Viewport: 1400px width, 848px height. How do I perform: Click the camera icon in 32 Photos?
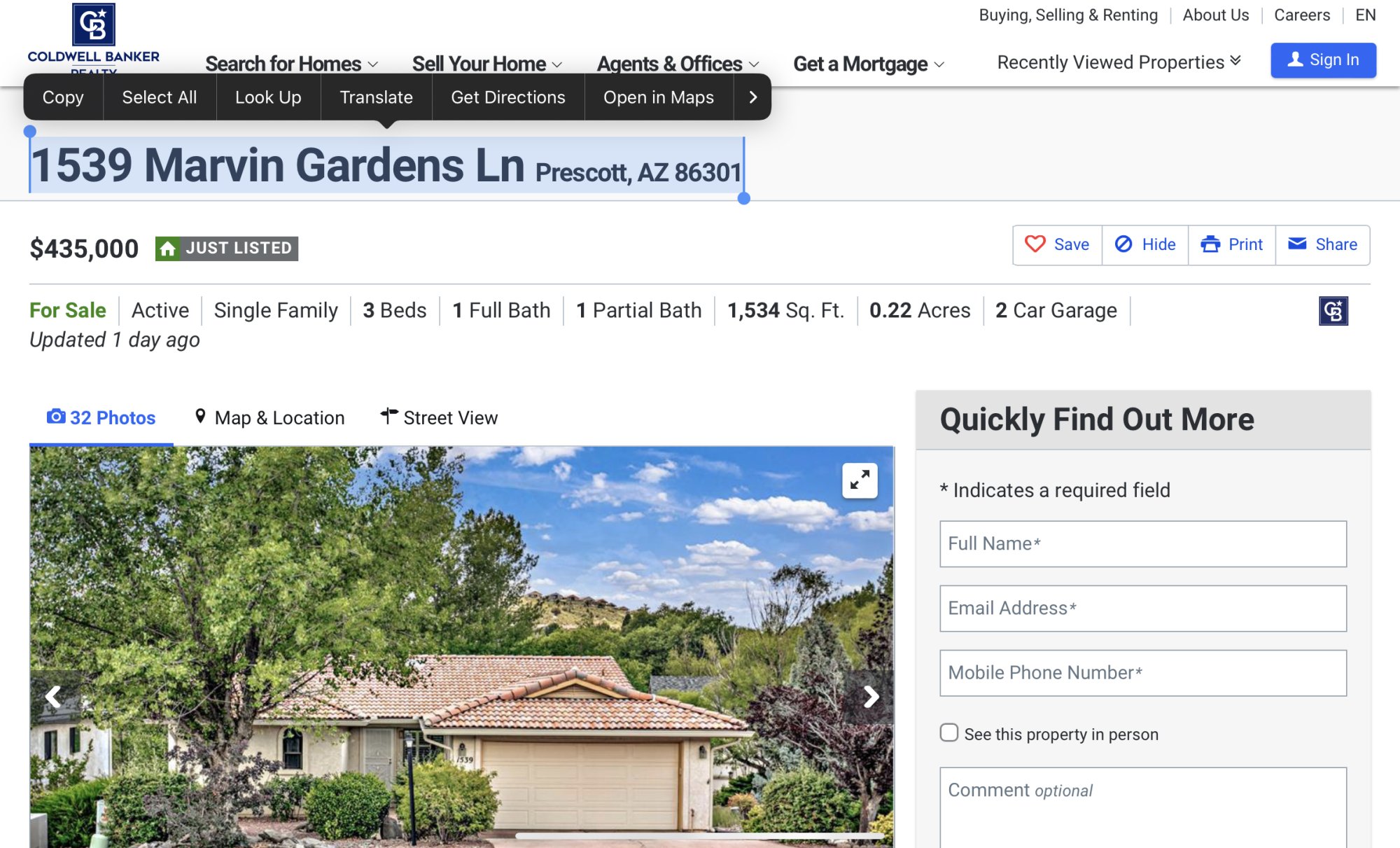tap(56, 417)
